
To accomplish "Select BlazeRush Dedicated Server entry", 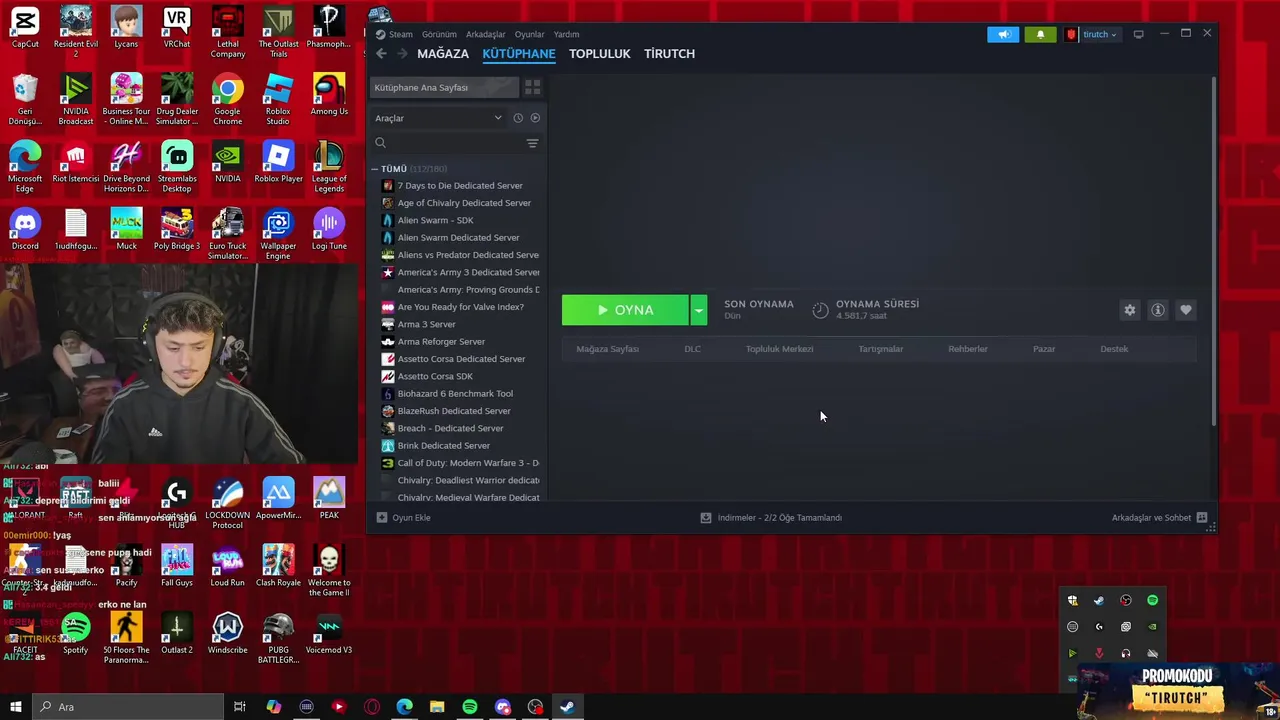I will pos(460,411).
